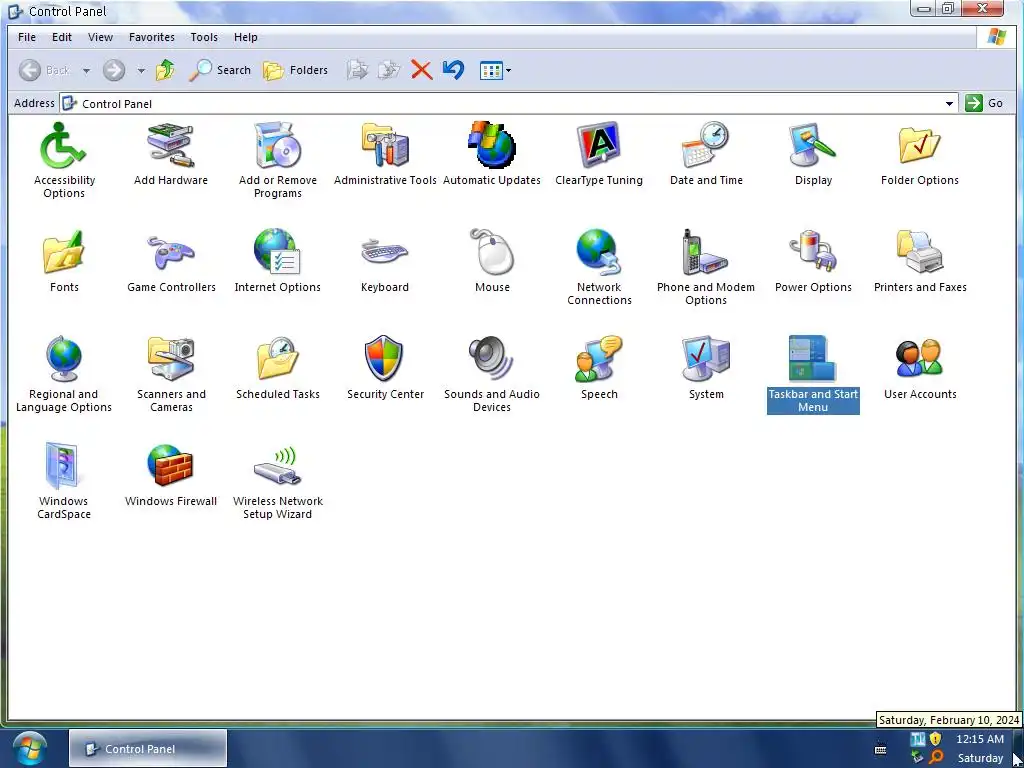Select the Mouse applet icon
1024x768 pixels.
(492, 261)
